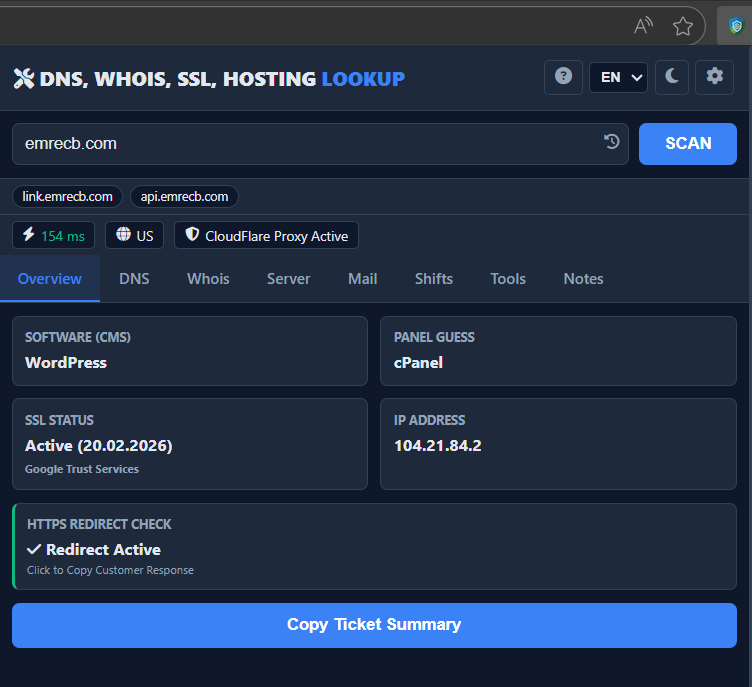The image size is (752, 687).
Task: Click the search history clock icon
Action: point(612,143)
